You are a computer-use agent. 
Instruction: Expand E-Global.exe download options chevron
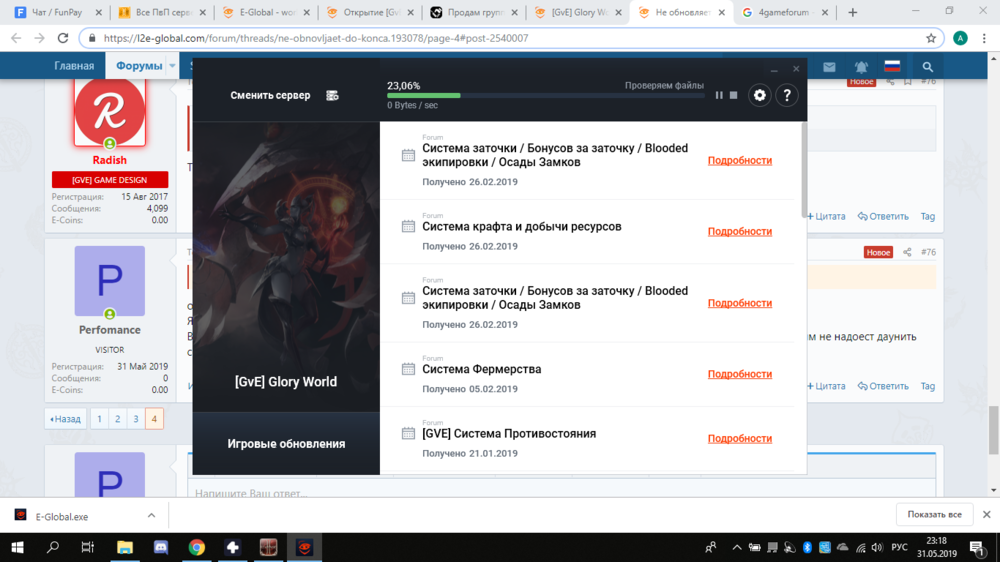click(x=151, y=516)
